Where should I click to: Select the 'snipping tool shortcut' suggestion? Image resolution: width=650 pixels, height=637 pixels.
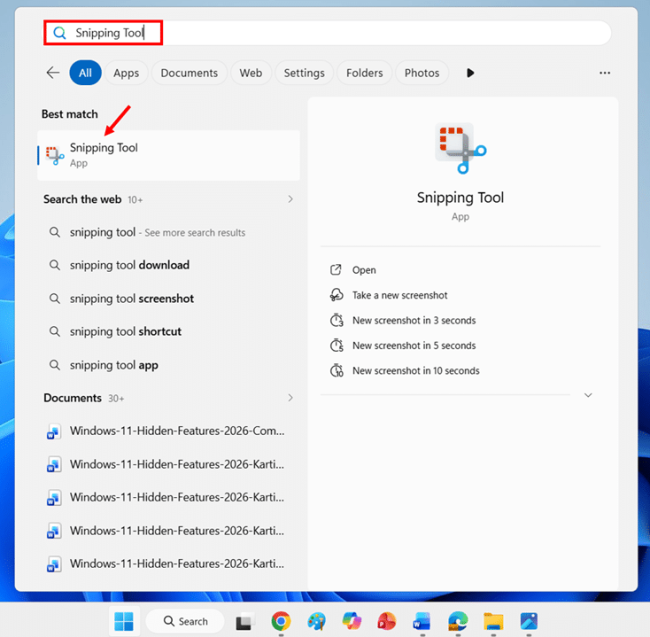pyautogui.click(x=168, y=332)
